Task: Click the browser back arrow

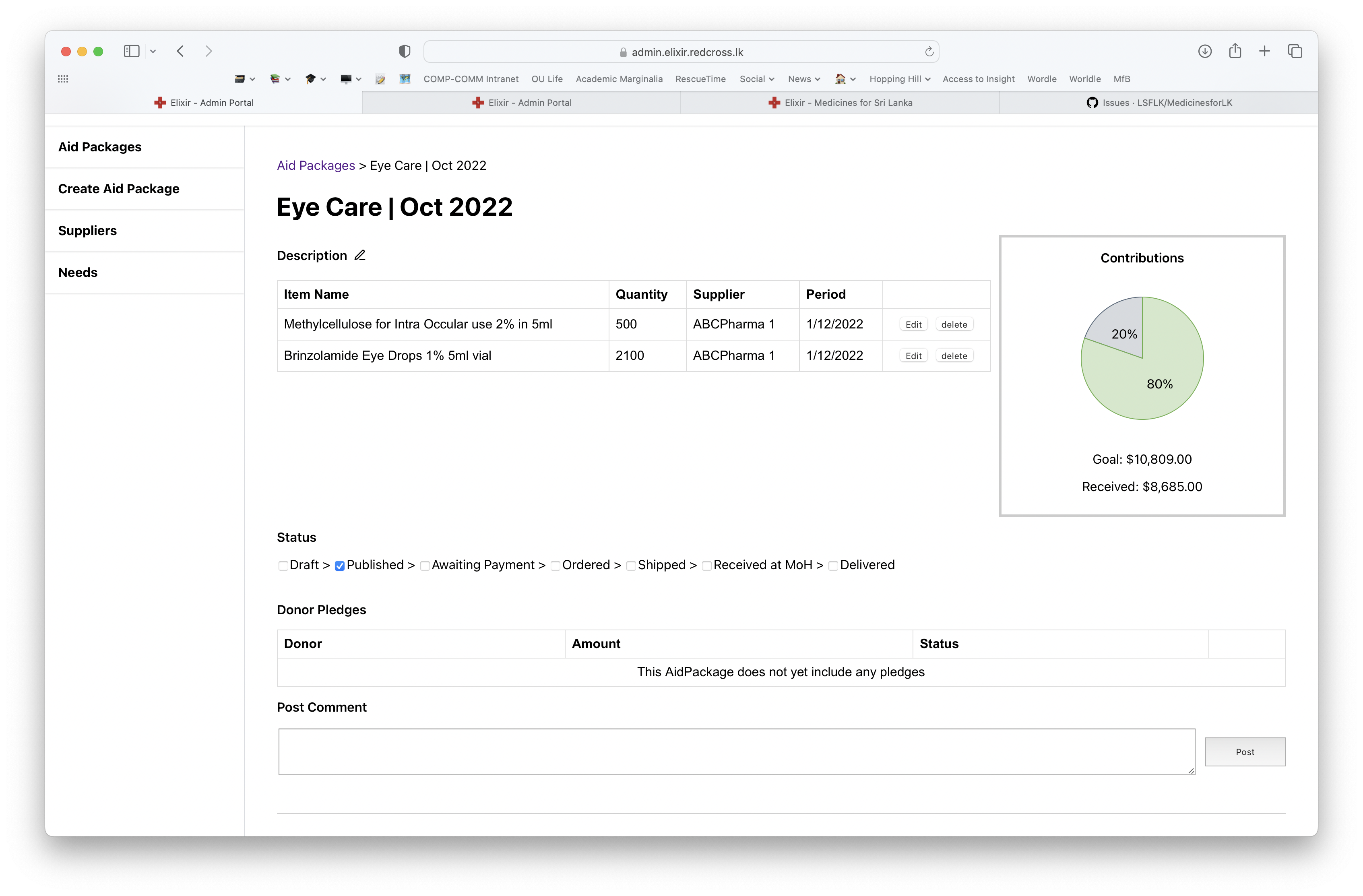Action: pyautogui.click(x=180, y=52)
